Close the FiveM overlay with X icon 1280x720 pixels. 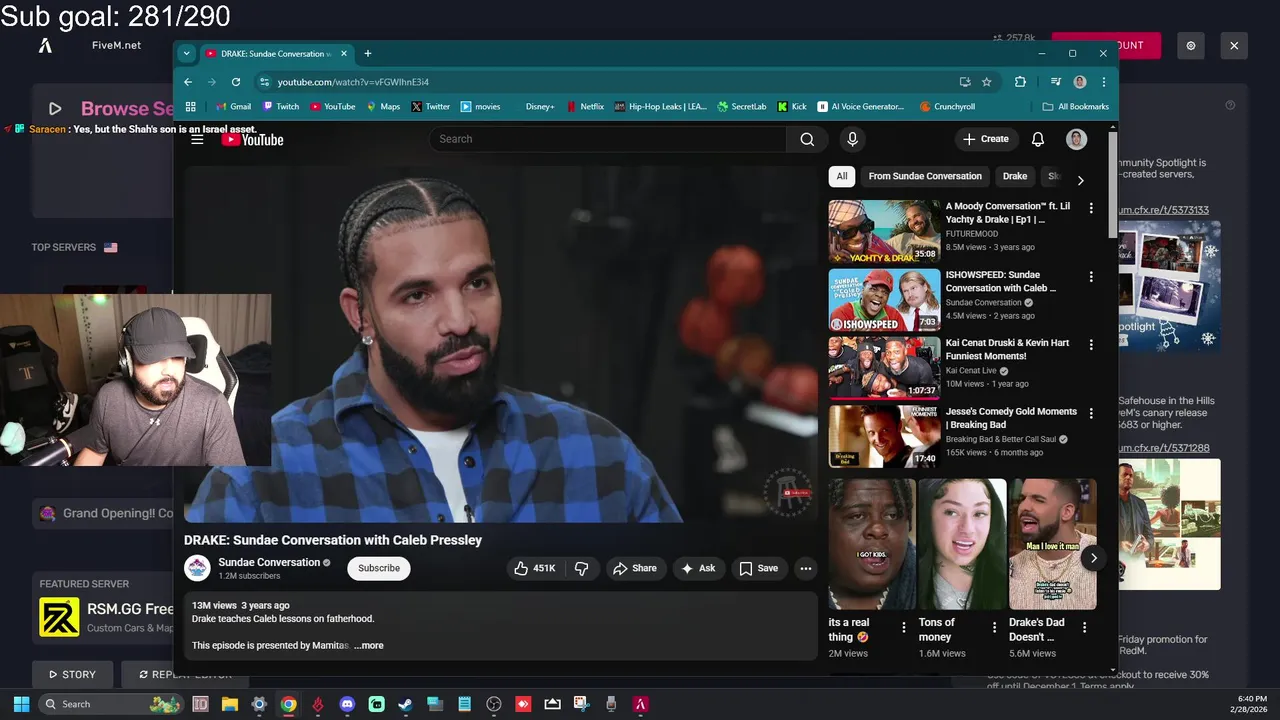point(1234,45)
